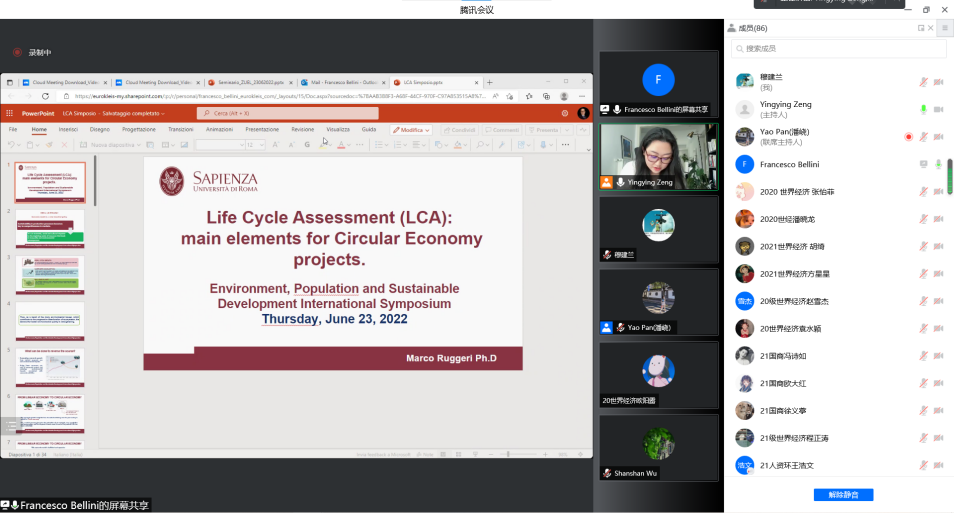Select slide 3 thumbnail in slide panel
The width and height of the screenshot is (954, 513).
coord(50,275)
